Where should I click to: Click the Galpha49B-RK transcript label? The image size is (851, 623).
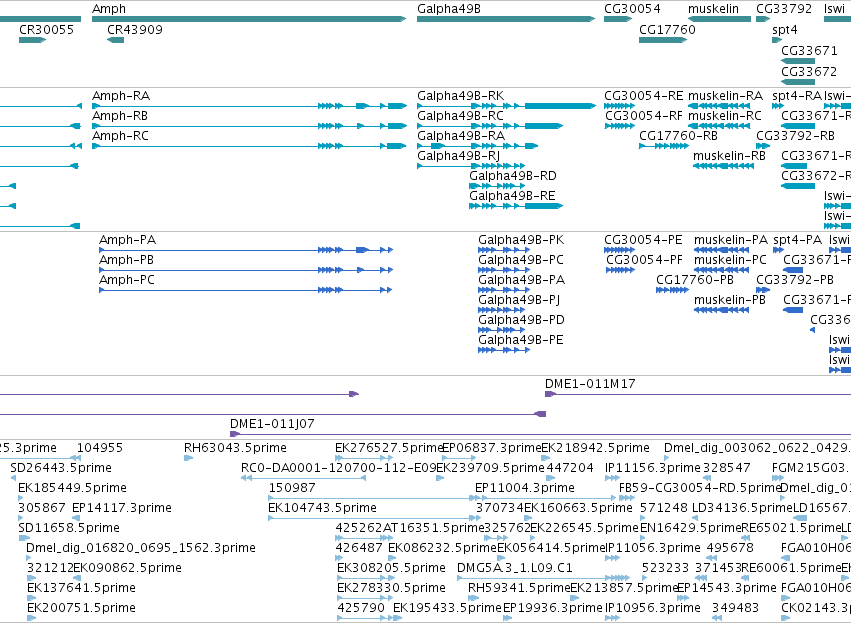pos(460,96)
